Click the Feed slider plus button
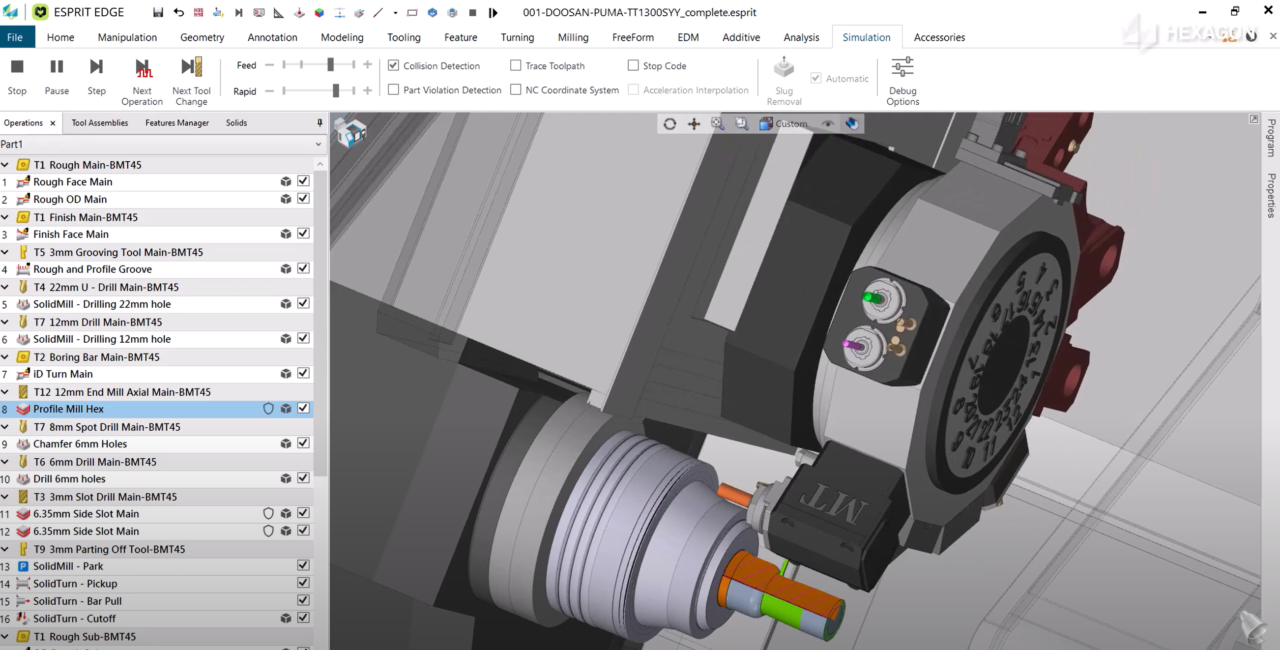Viewport: 1280px width, 650px height. point(367,64)
